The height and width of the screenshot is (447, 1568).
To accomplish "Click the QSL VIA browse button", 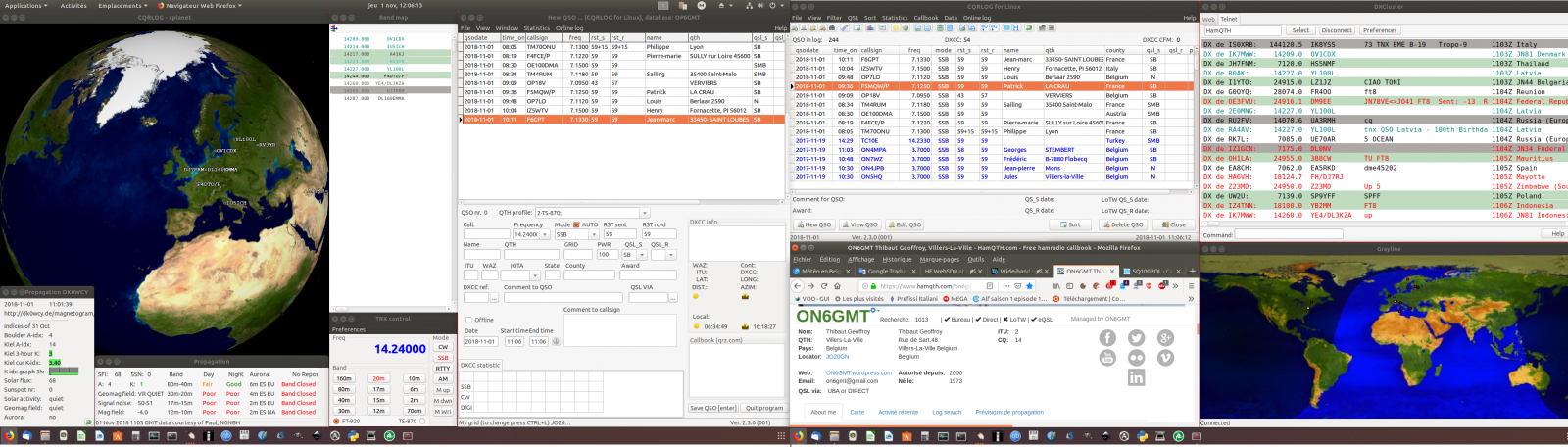I will [672, 297].
